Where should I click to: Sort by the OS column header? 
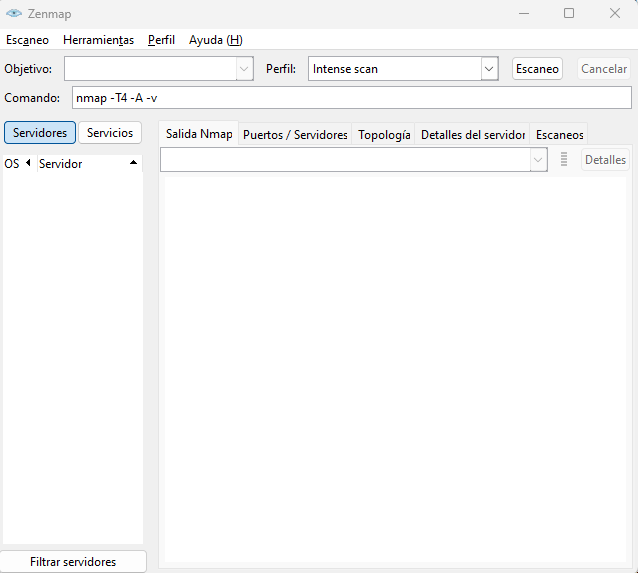(x=19, y=164)
